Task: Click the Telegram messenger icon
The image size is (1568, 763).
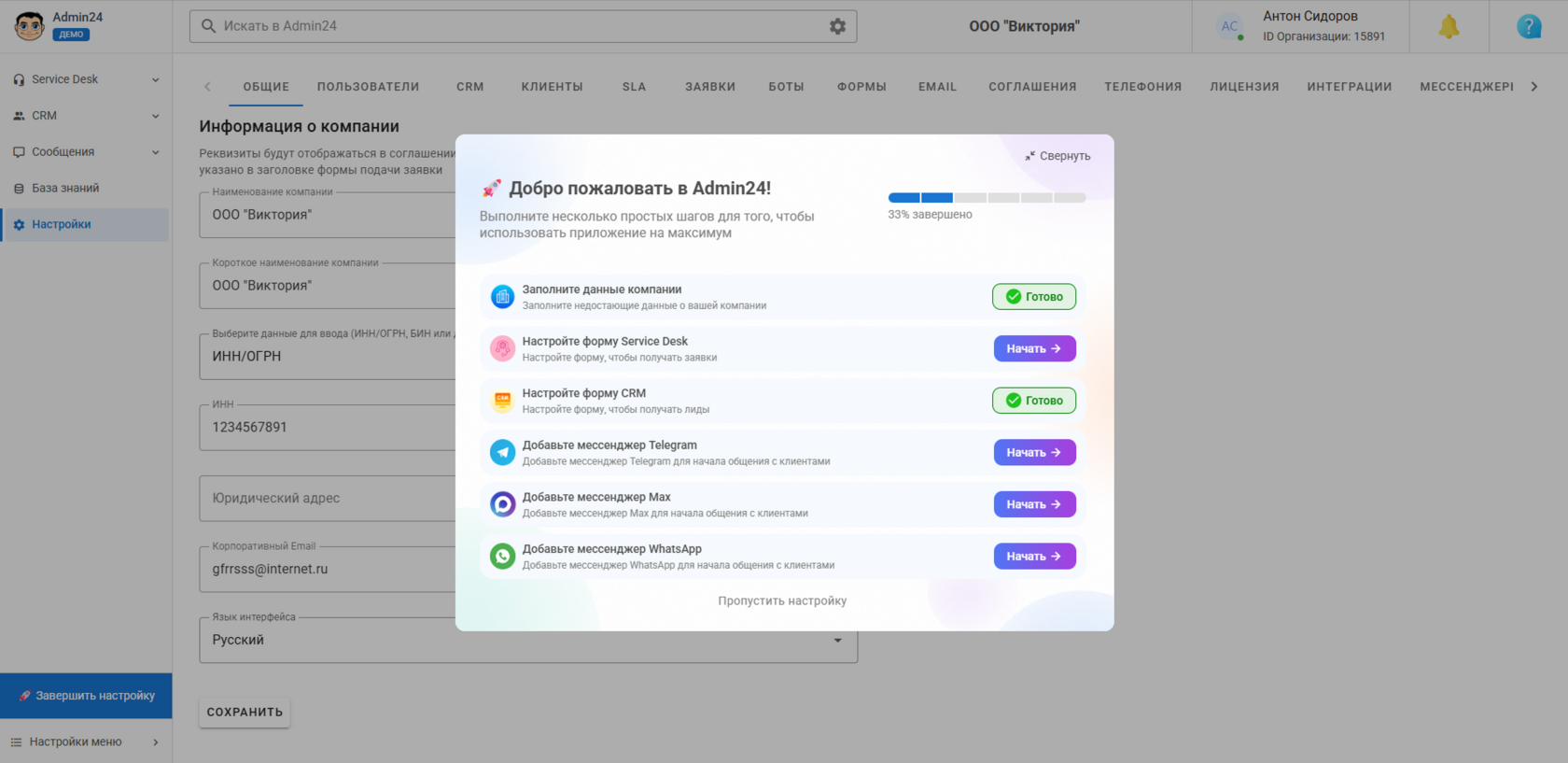Action: click(503, 452)
